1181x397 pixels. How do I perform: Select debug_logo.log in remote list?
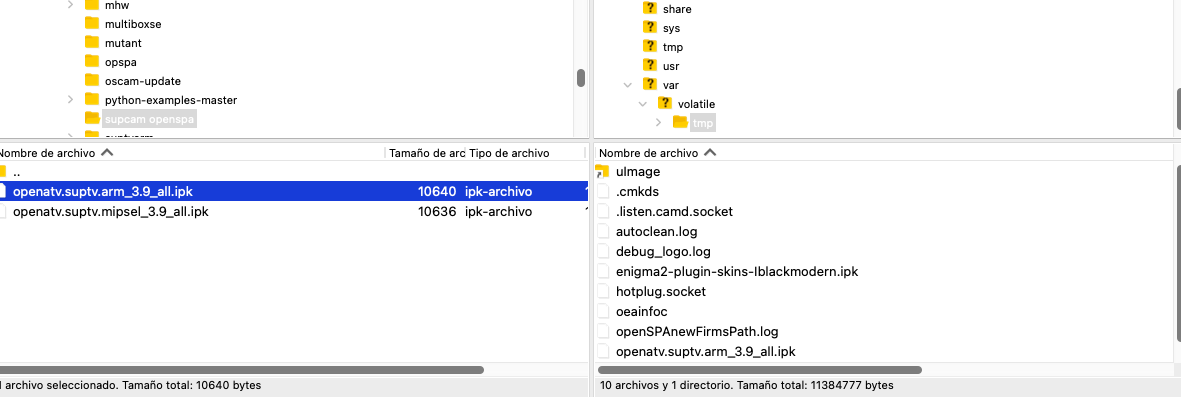pyautogui.click(x=664, y=252)
